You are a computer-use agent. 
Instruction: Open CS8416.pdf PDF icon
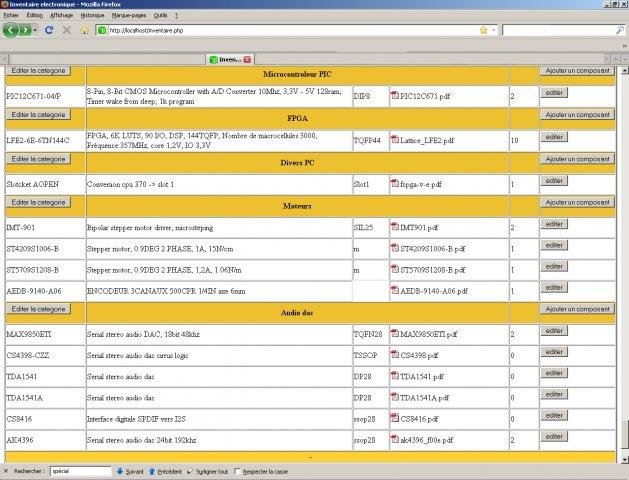(x=395, y=418)
